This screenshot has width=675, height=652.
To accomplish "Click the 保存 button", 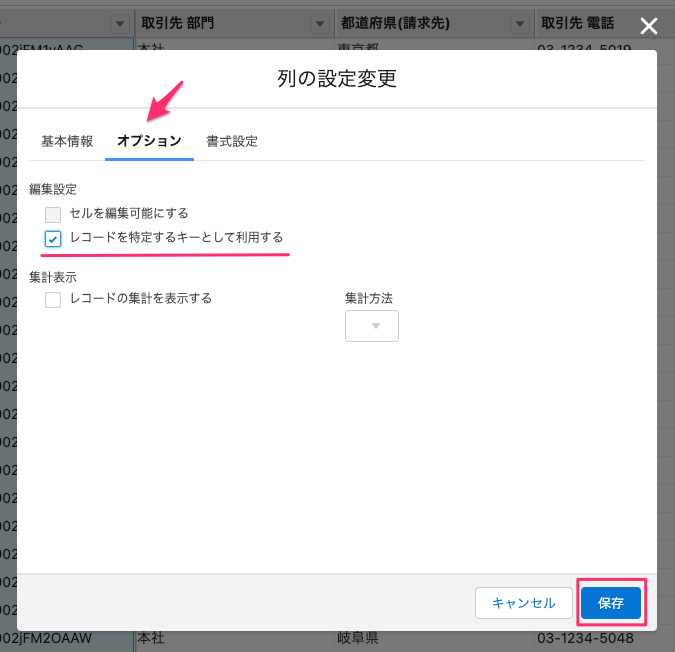I will (x=611, y=603).
